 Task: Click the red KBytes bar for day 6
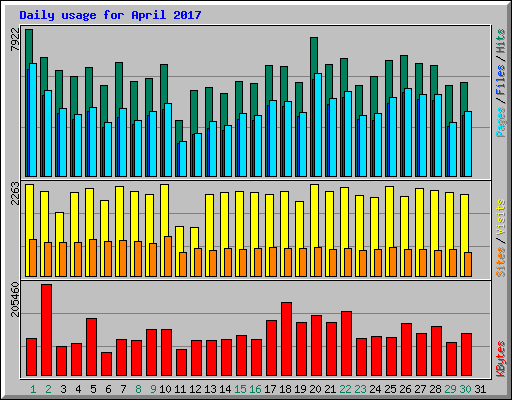pyautogui.click(x=106, y=364)
